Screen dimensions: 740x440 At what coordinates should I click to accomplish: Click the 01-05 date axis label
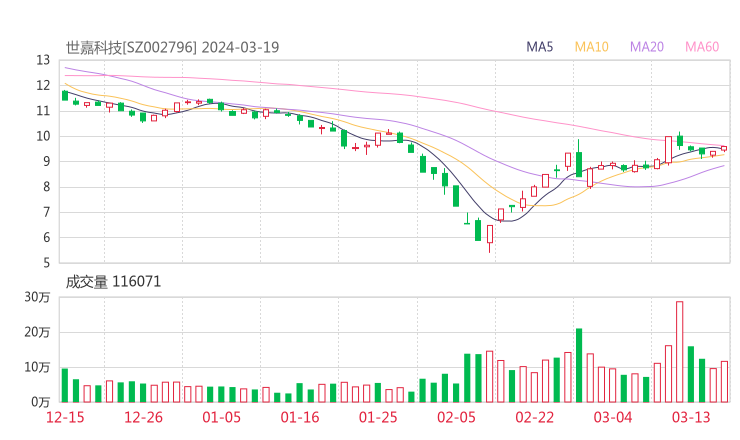[x=221, y=417]
